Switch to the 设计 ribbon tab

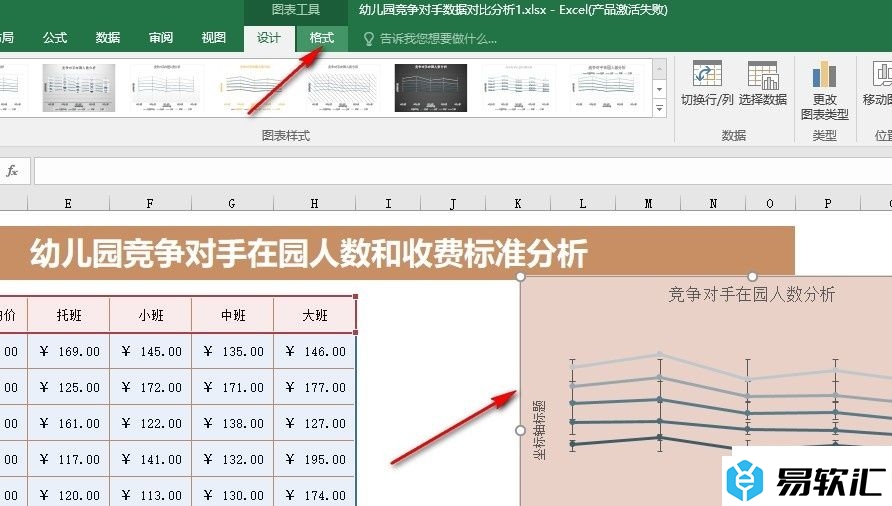pyautogui.click(x=269, y=38)
